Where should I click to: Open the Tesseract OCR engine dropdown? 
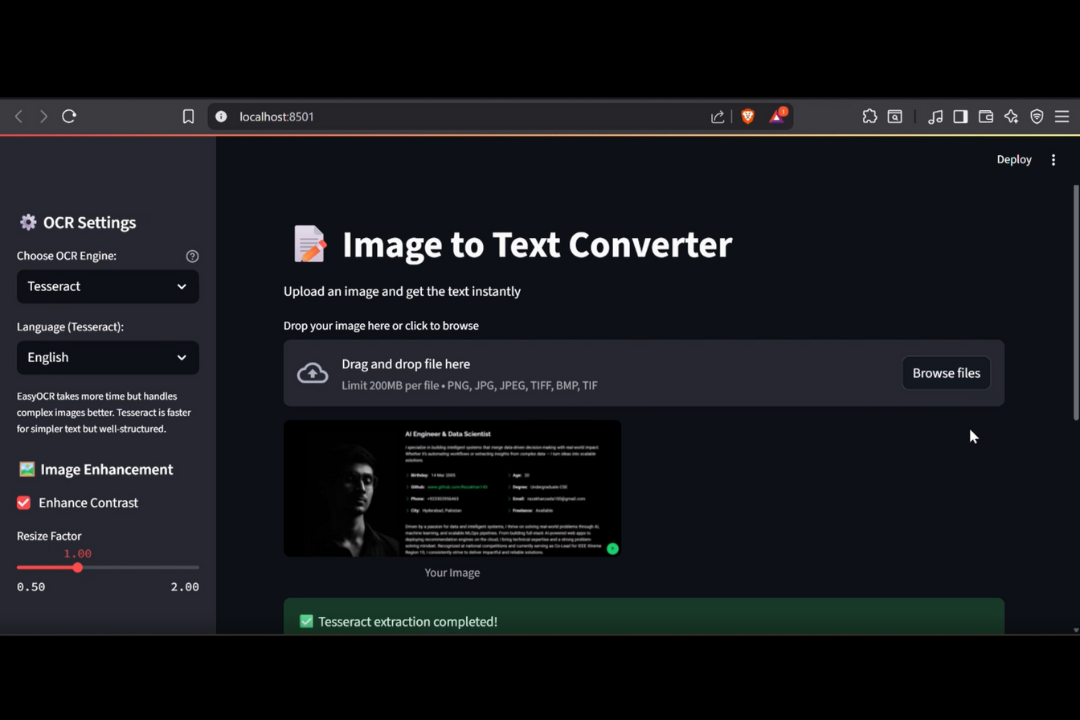[x=107, y=287]
